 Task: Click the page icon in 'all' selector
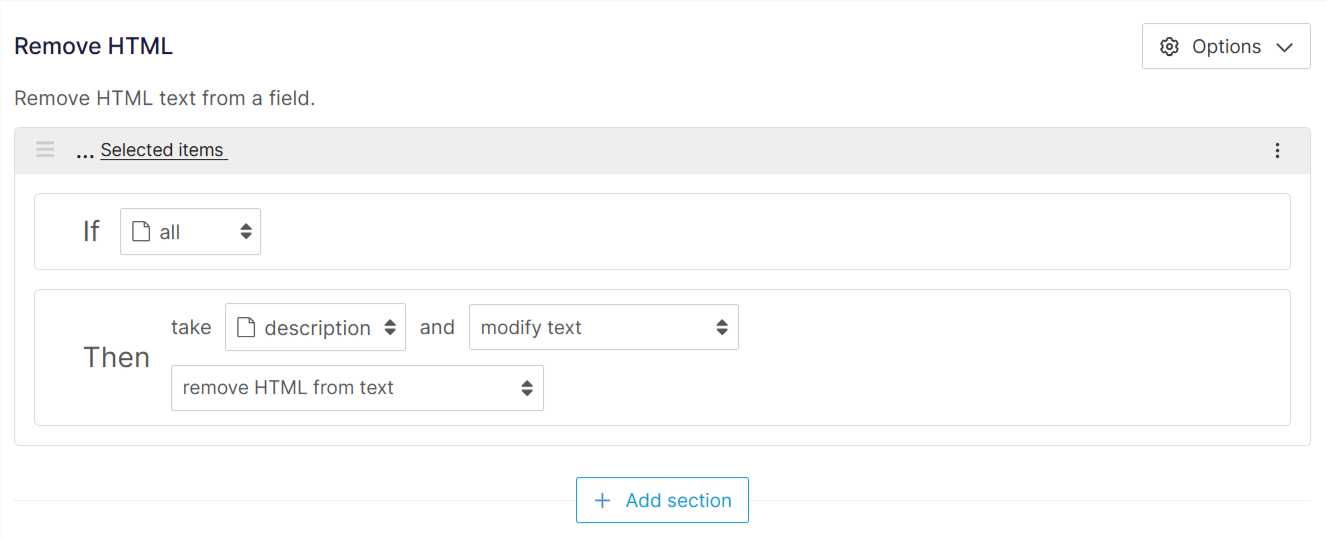click(141, 232)
